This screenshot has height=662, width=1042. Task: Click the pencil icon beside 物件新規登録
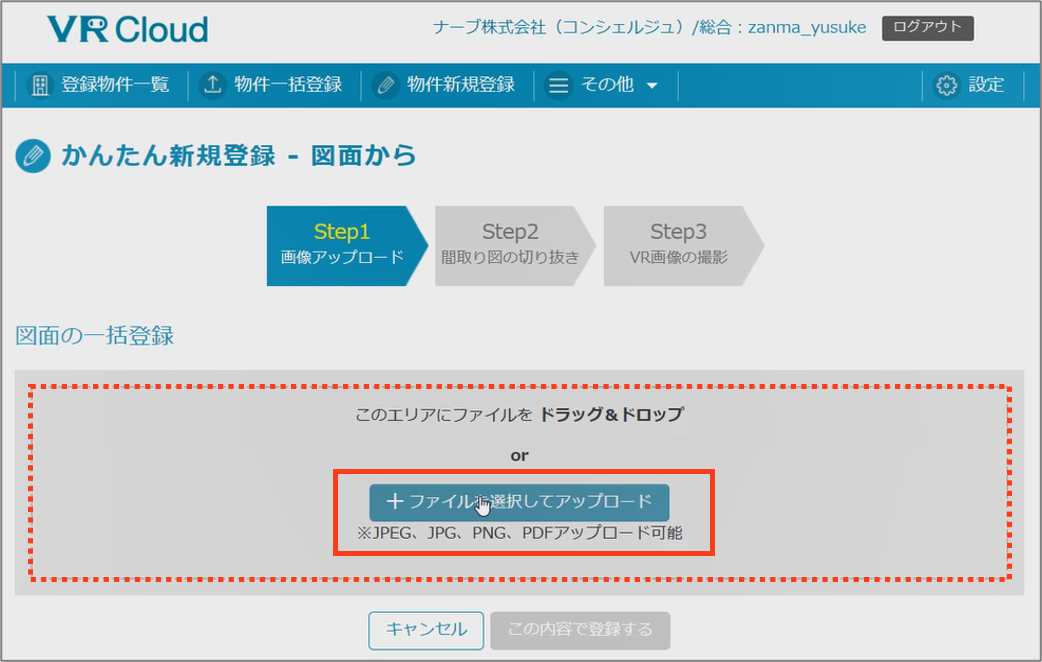385,85
